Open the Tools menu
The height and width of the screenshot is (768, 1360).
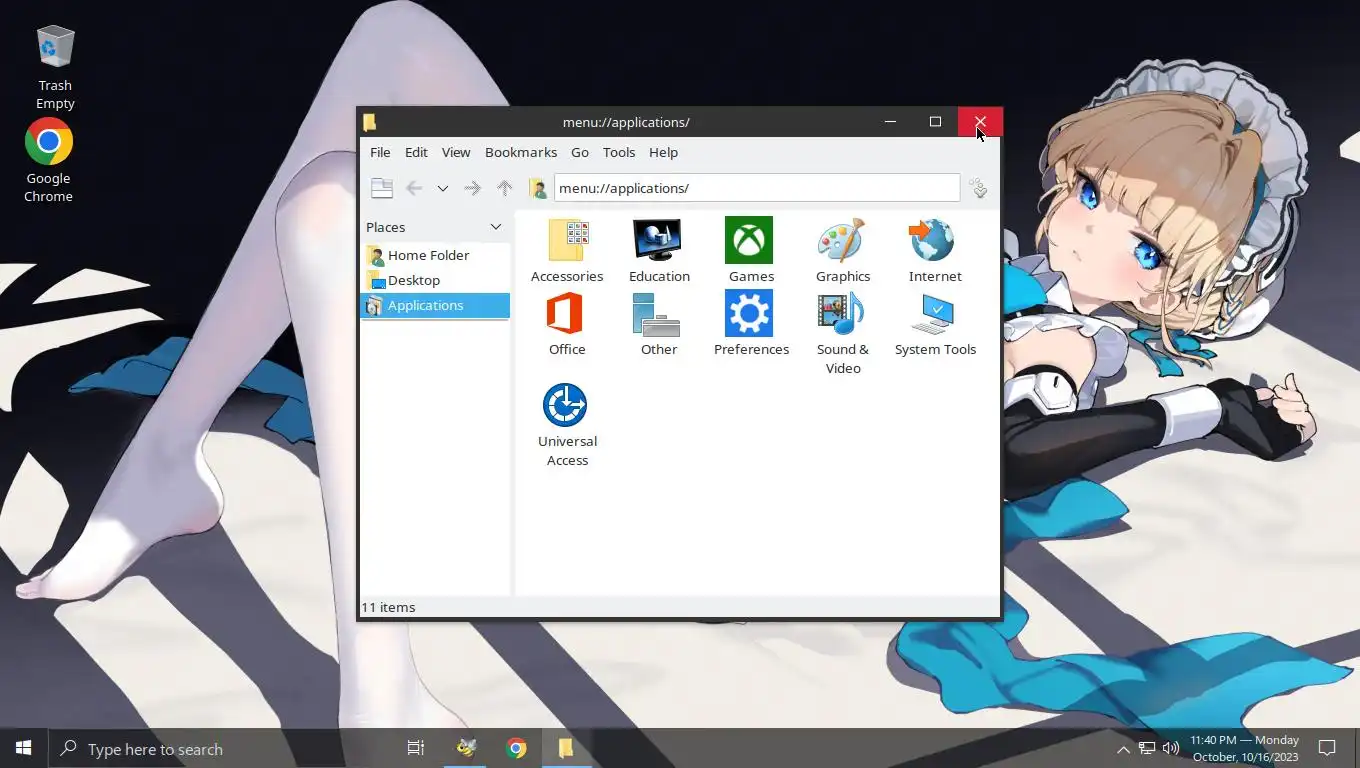point(619,152)
